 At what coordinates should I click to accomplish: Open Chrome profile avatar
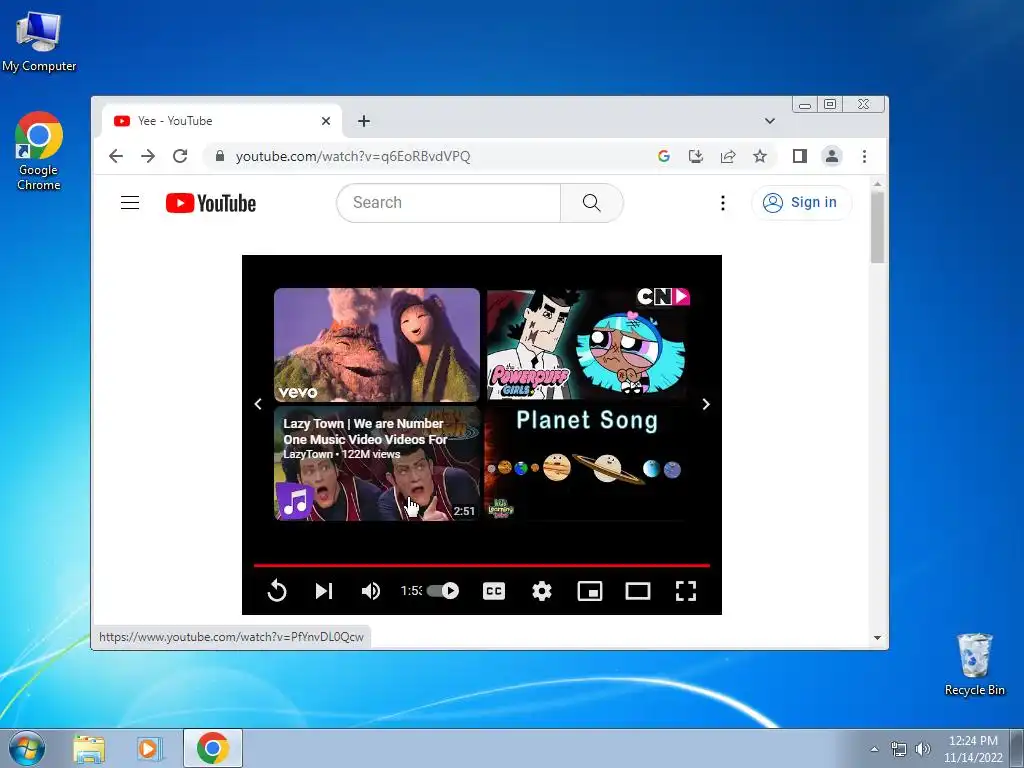coord(832,156)
